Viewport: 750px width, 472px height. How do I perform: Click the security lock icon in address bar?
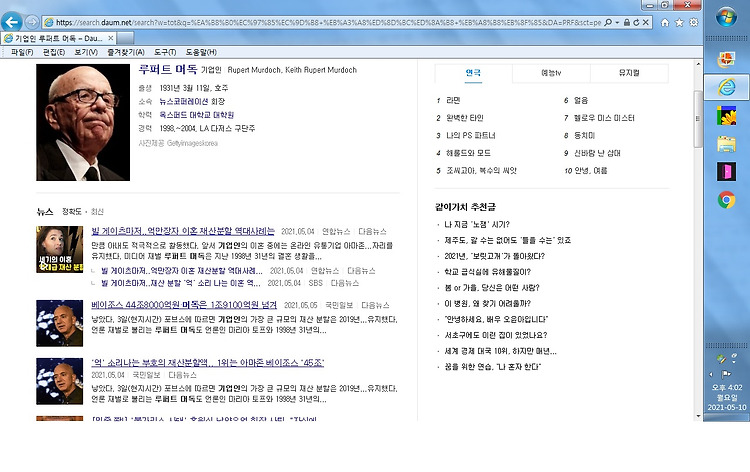coord(627,22)
